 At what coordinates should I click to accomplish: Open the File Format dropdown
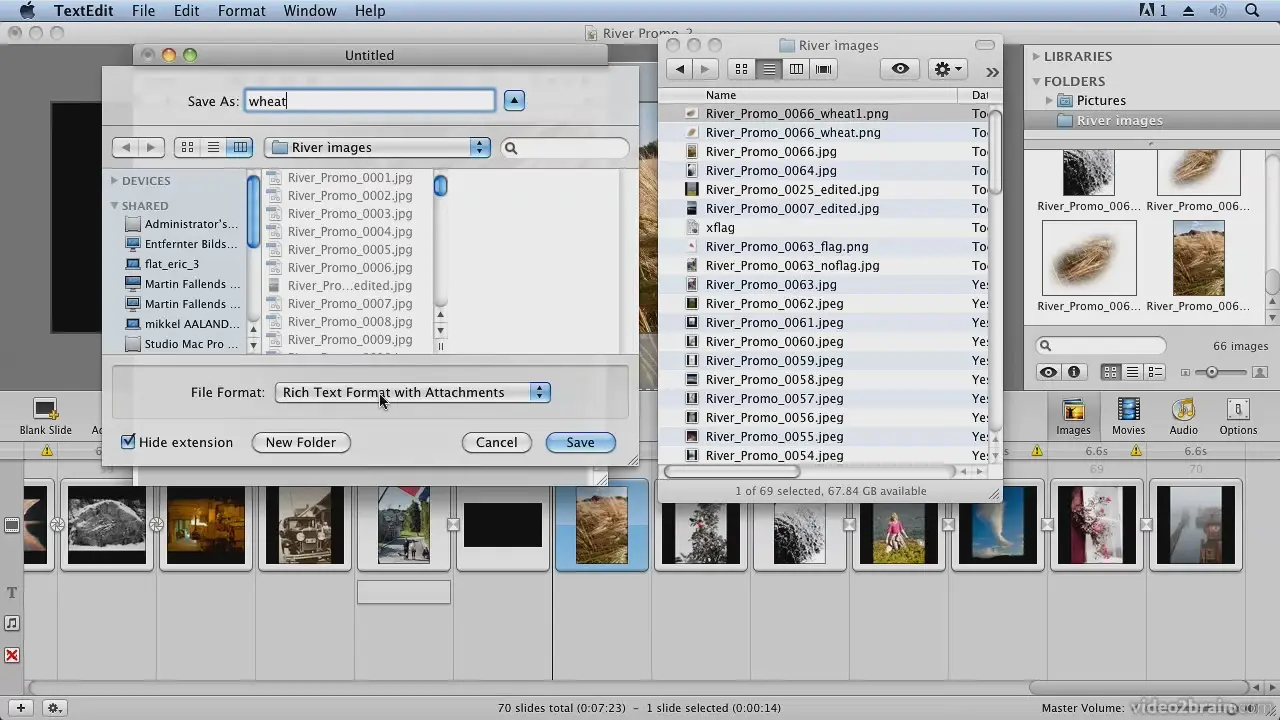tap(412, 392)
